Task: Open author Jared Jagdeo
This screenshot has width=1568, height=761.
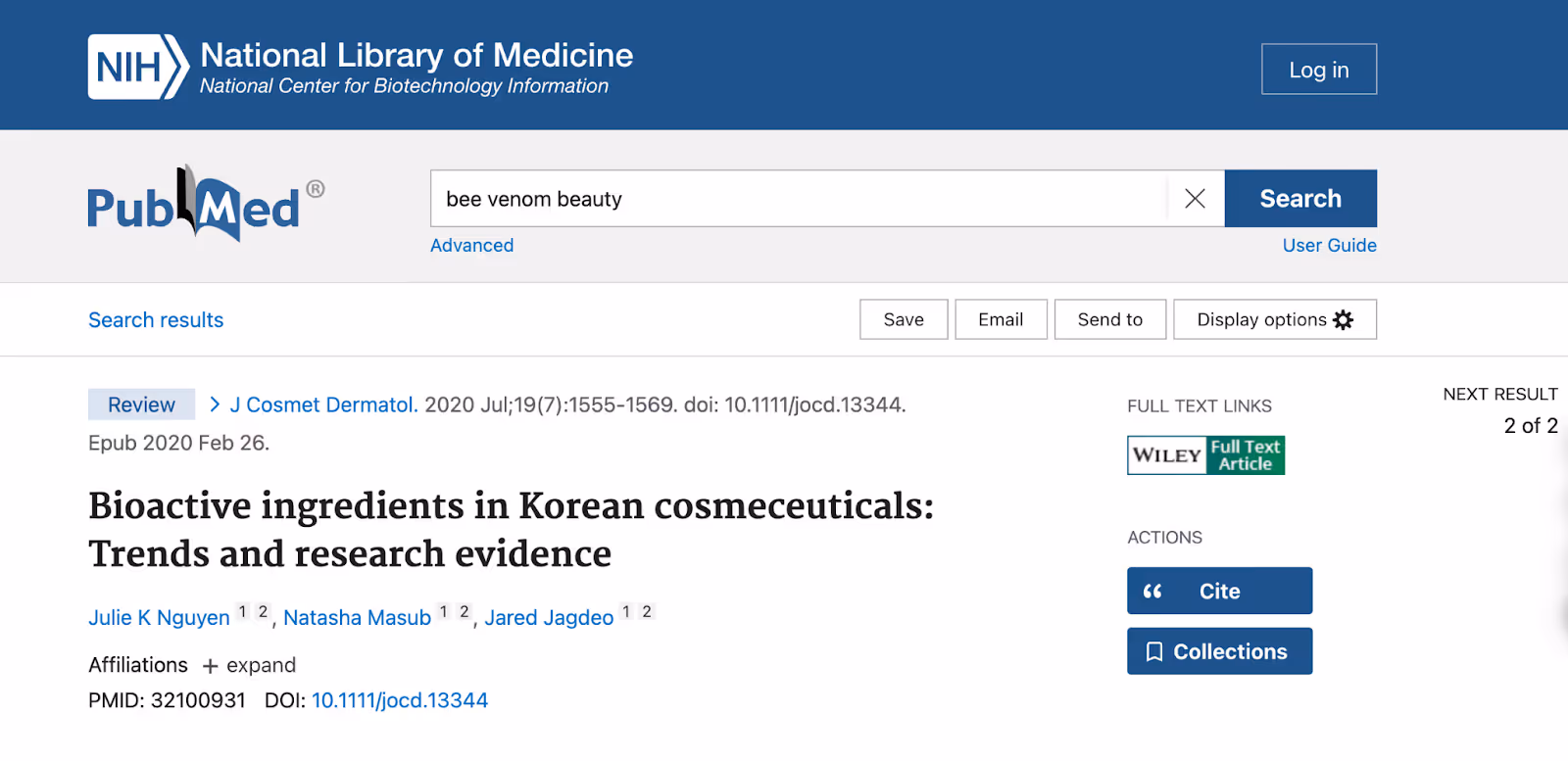Action: click(549, 618)
